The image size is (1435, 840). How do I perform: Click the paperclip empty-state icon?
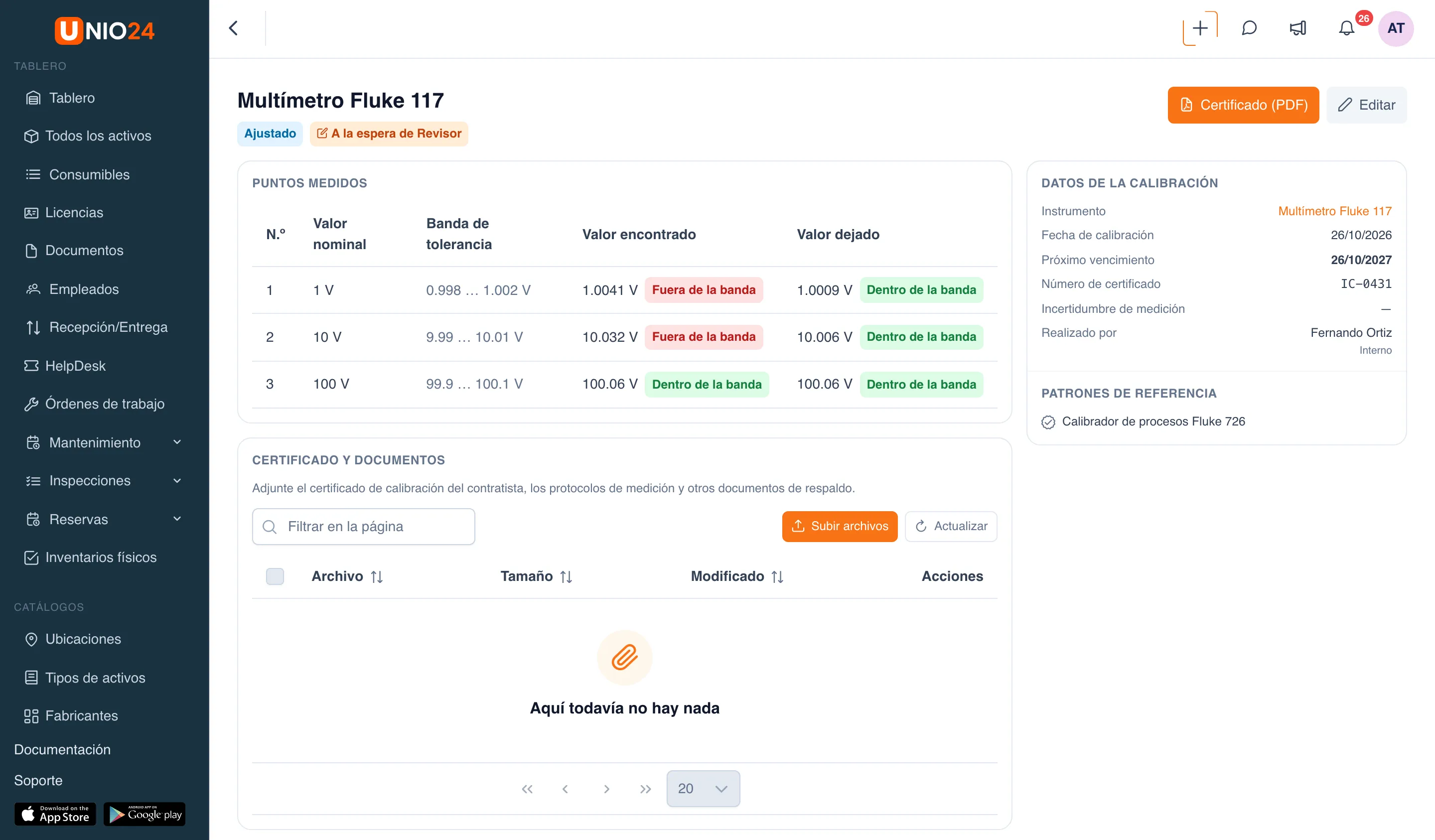tap(624, 658)
